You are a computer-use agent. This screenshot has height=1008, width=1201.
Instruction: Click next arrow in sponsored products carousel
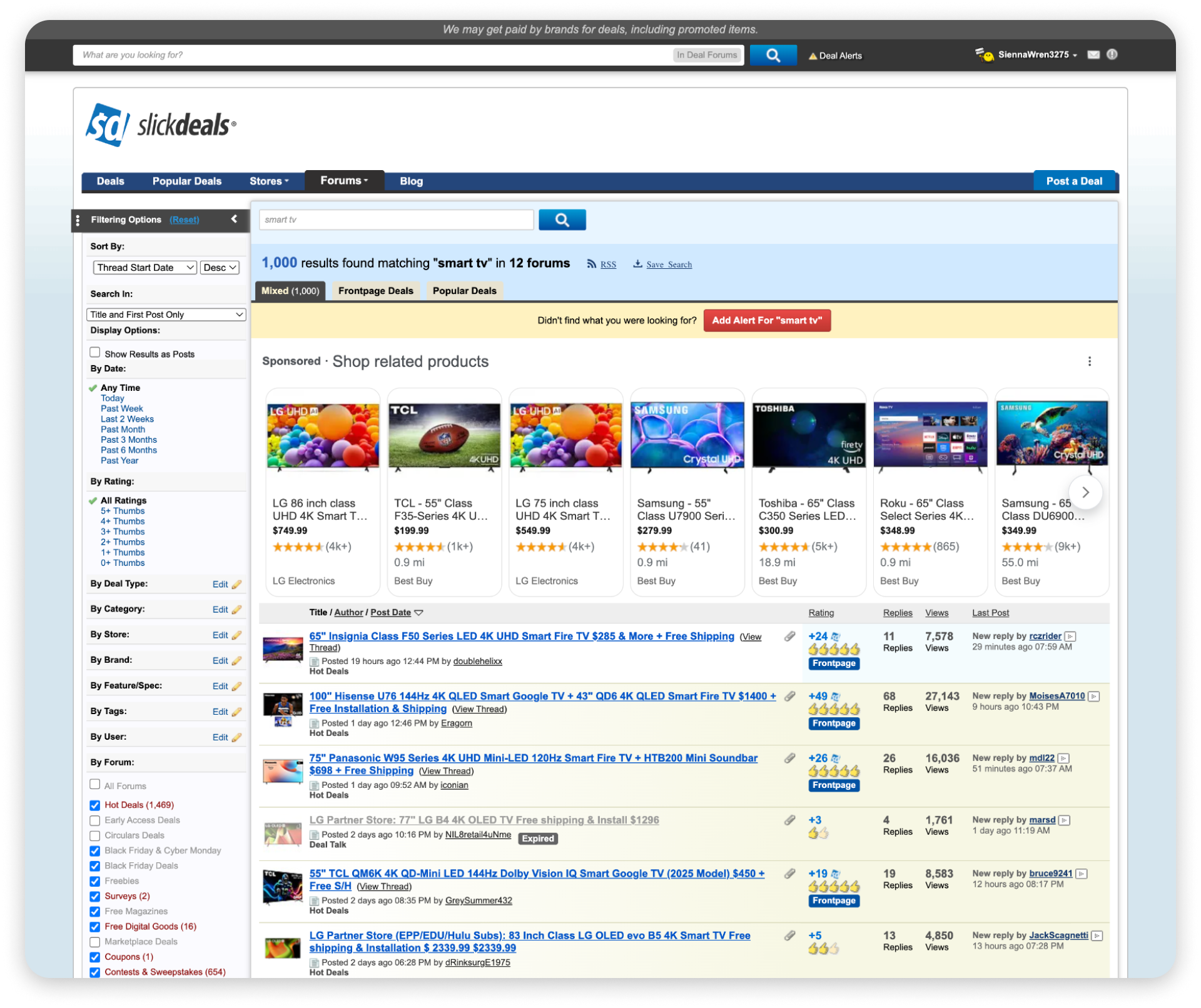click(x=1085, y=492)
